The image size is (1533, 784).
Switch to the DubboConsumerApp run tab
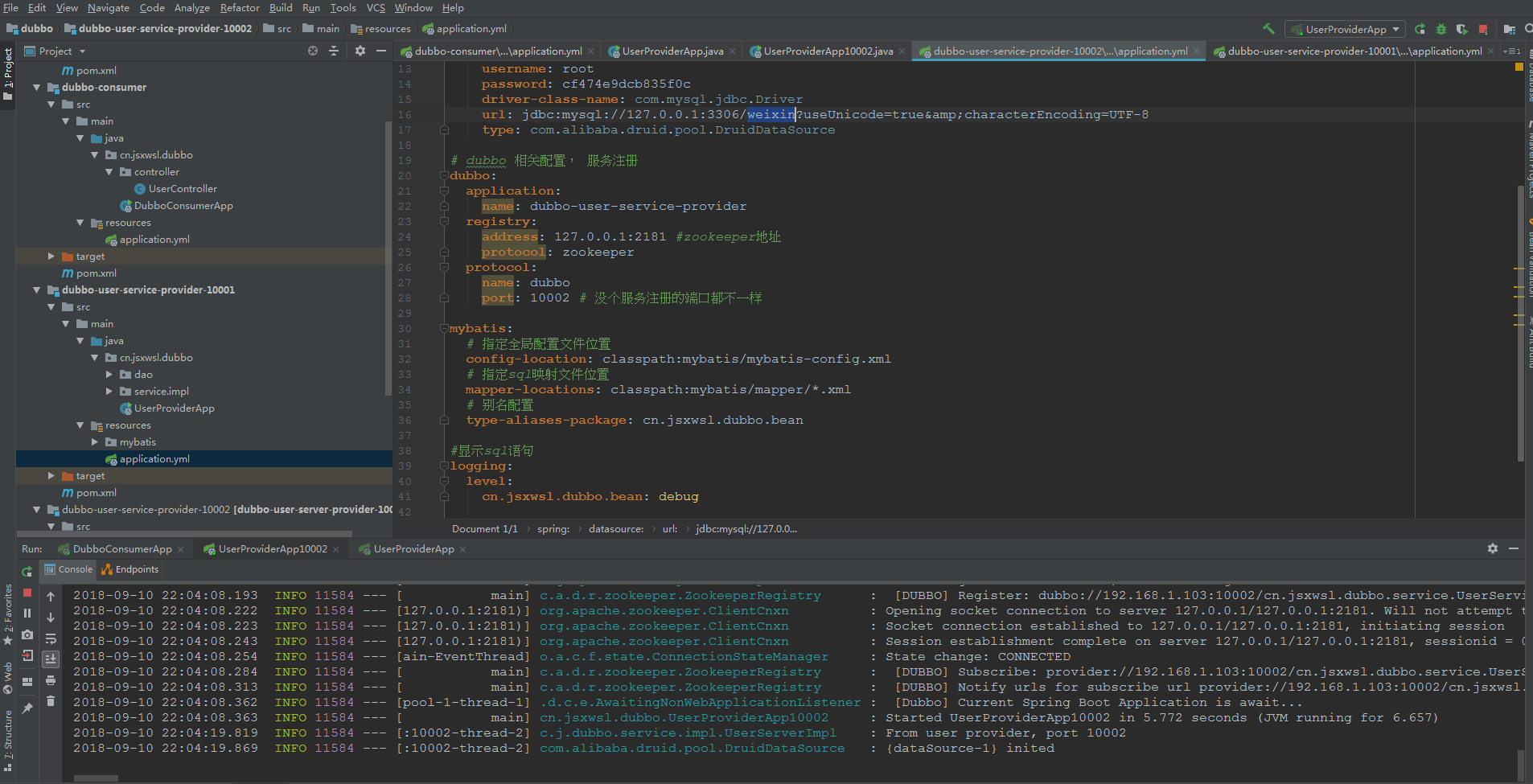pos(122,549)
